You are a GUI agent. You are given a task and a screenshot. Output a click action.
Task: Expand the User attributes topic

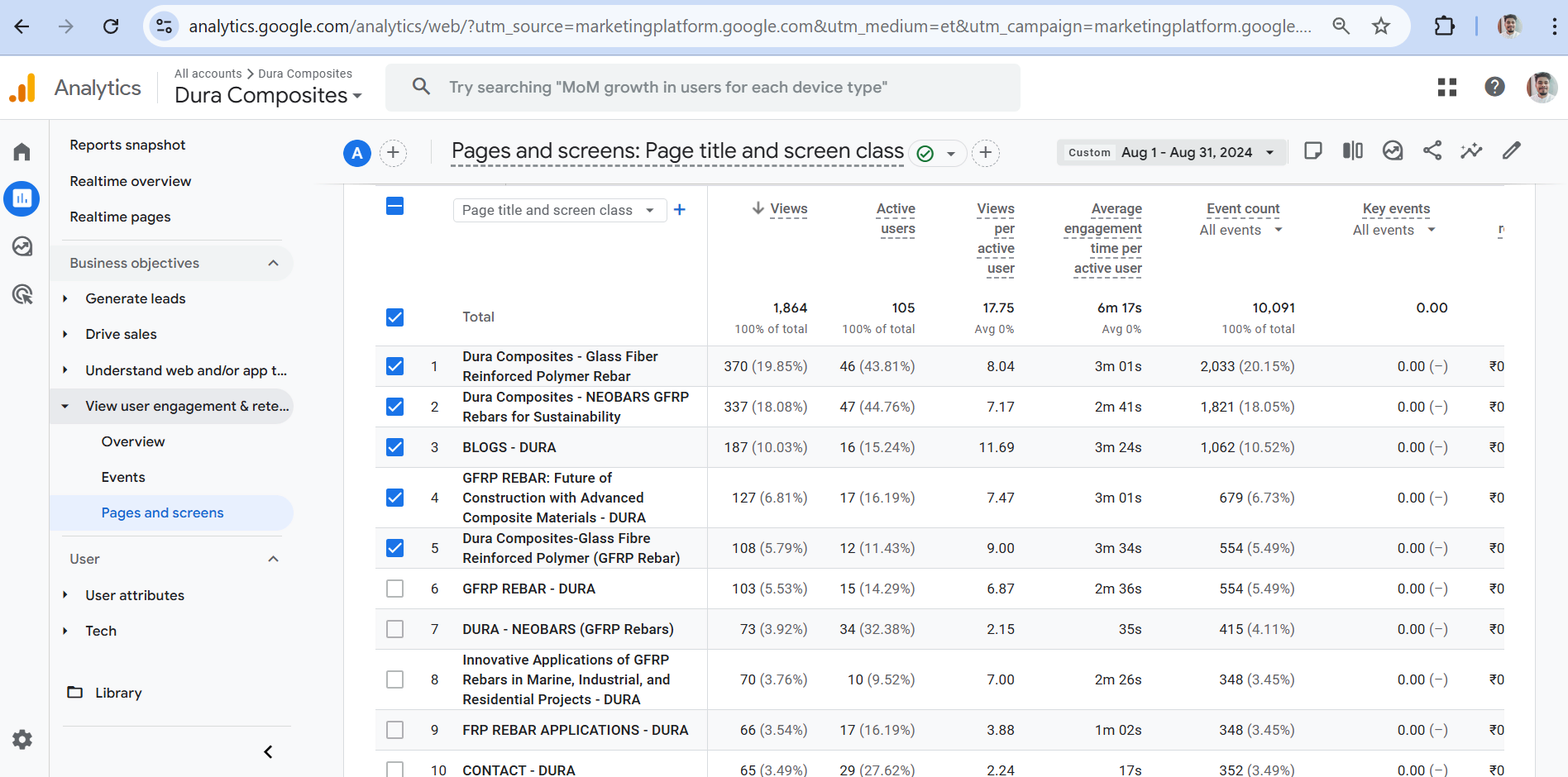click(x=65, y=595)
